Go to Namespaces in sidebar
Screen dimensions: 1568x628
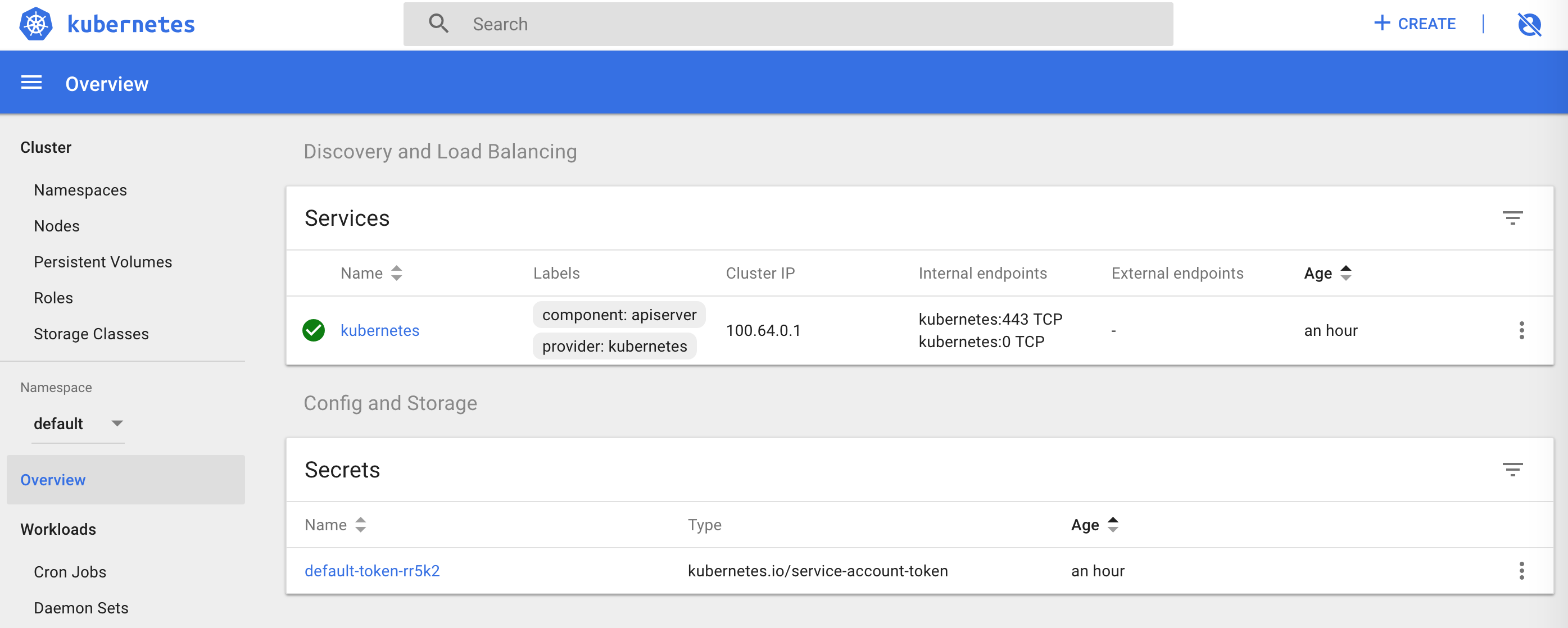(80, 190)
